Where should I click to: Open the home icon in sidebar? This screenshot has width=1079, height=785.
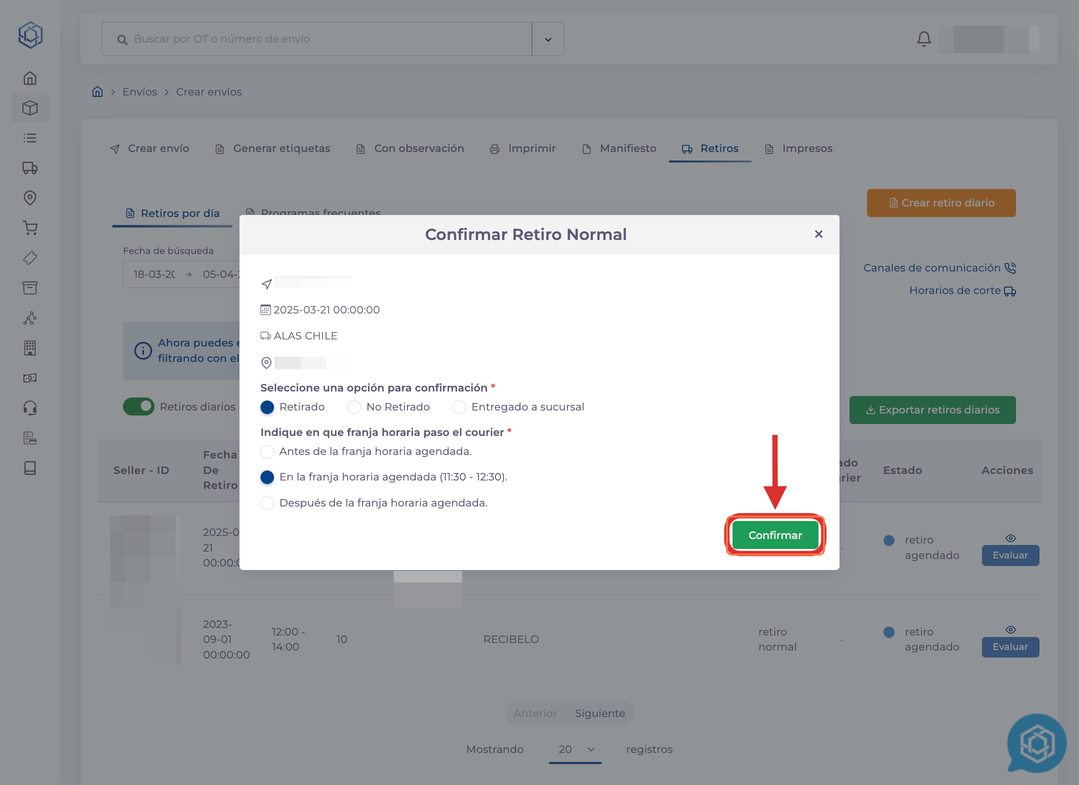(30, 78)
